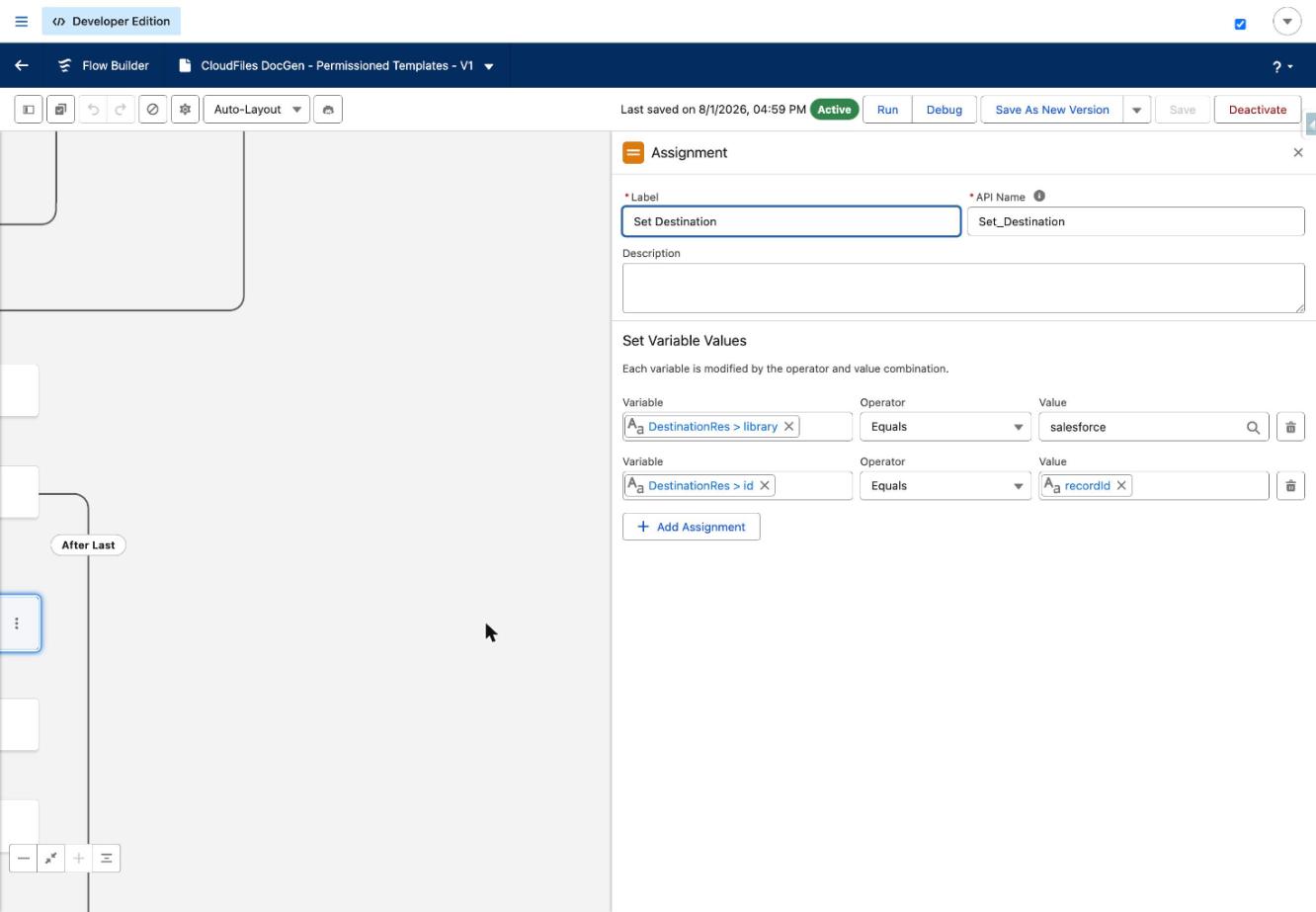Expand the flow version dropdown arrow

[489, 66]
